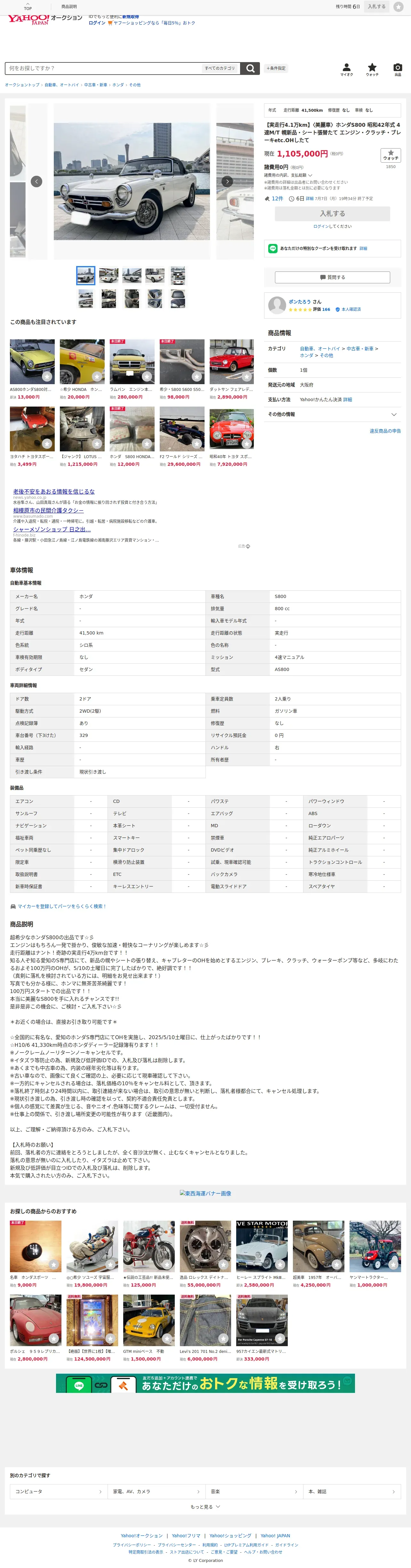Viewport: 411px width, 1568px height.
Task: Click the star icon in sticky top bar
Action: pos(398,7)
